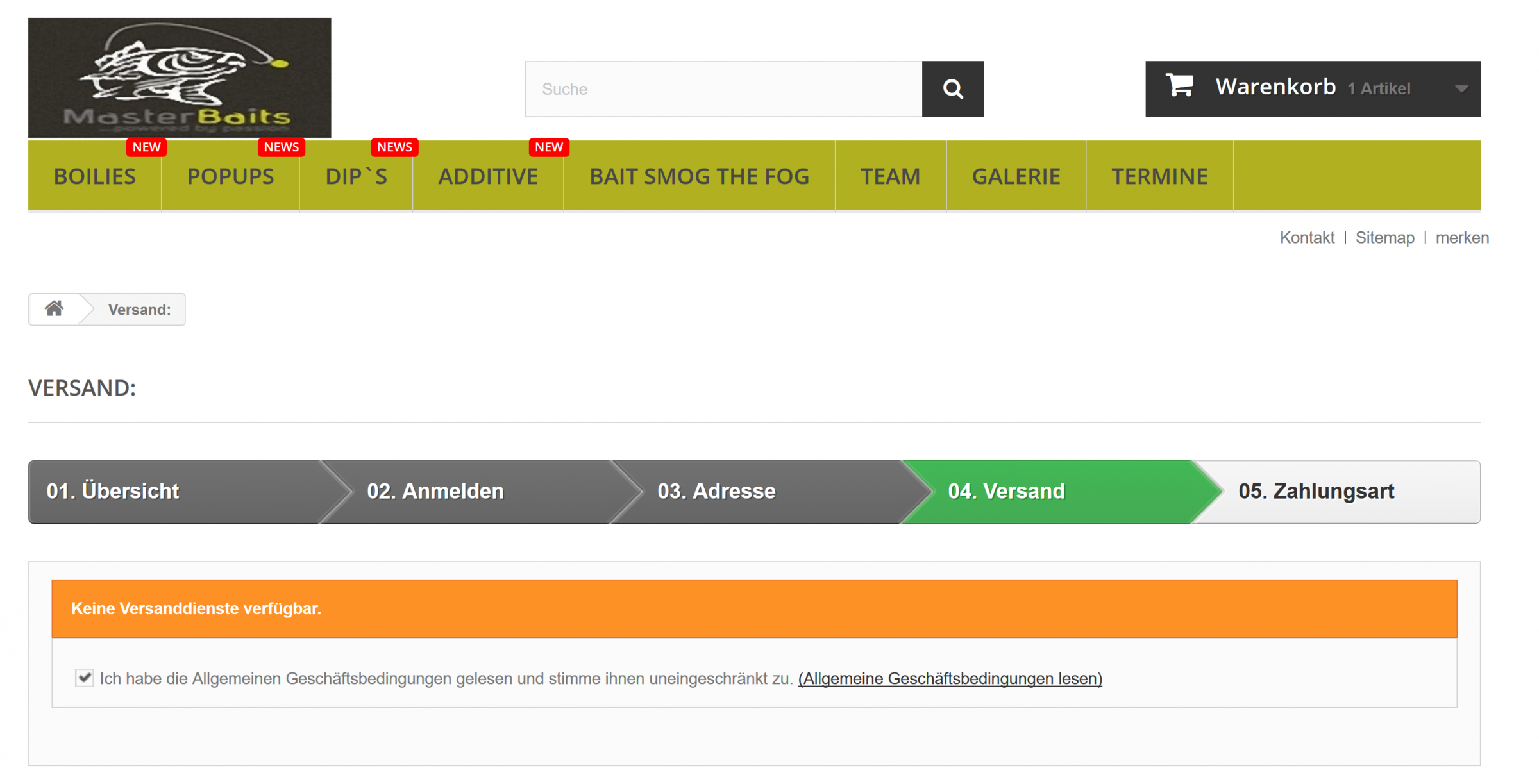The width and height of the screenshot is (1539, 784).
Task: Click the NEW badge above Additive
Action: (x=548, y=147)
